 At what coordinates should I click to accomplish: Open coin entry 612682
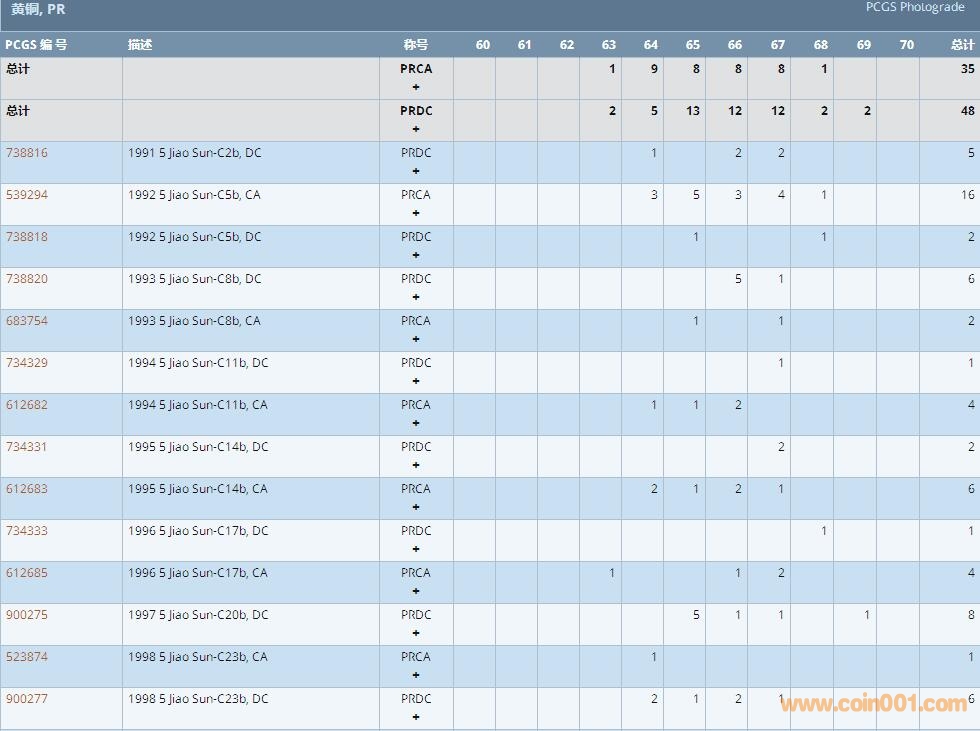click(27, 405)
